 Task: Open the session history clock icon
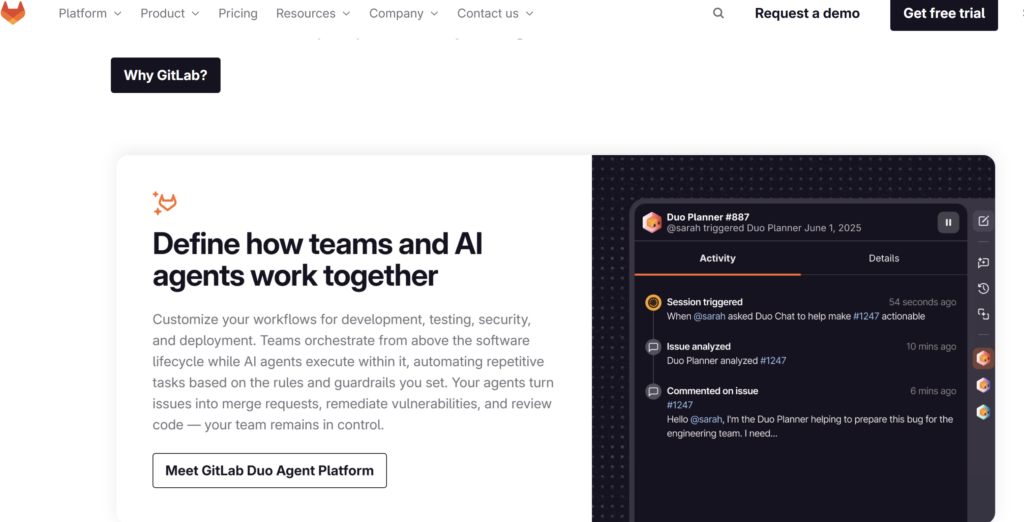click(984, 289)
